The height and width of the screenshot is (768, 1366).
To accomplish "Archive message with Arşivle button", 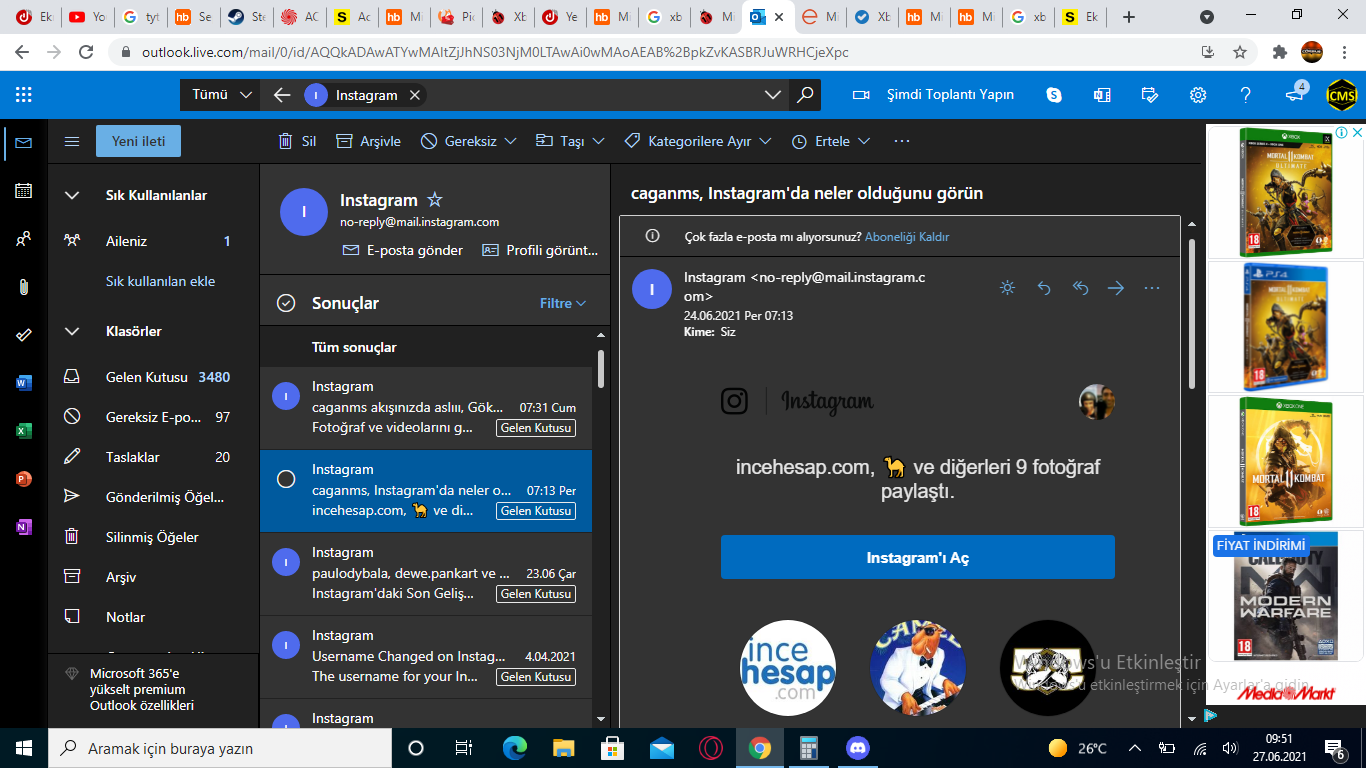I will 368,141.
